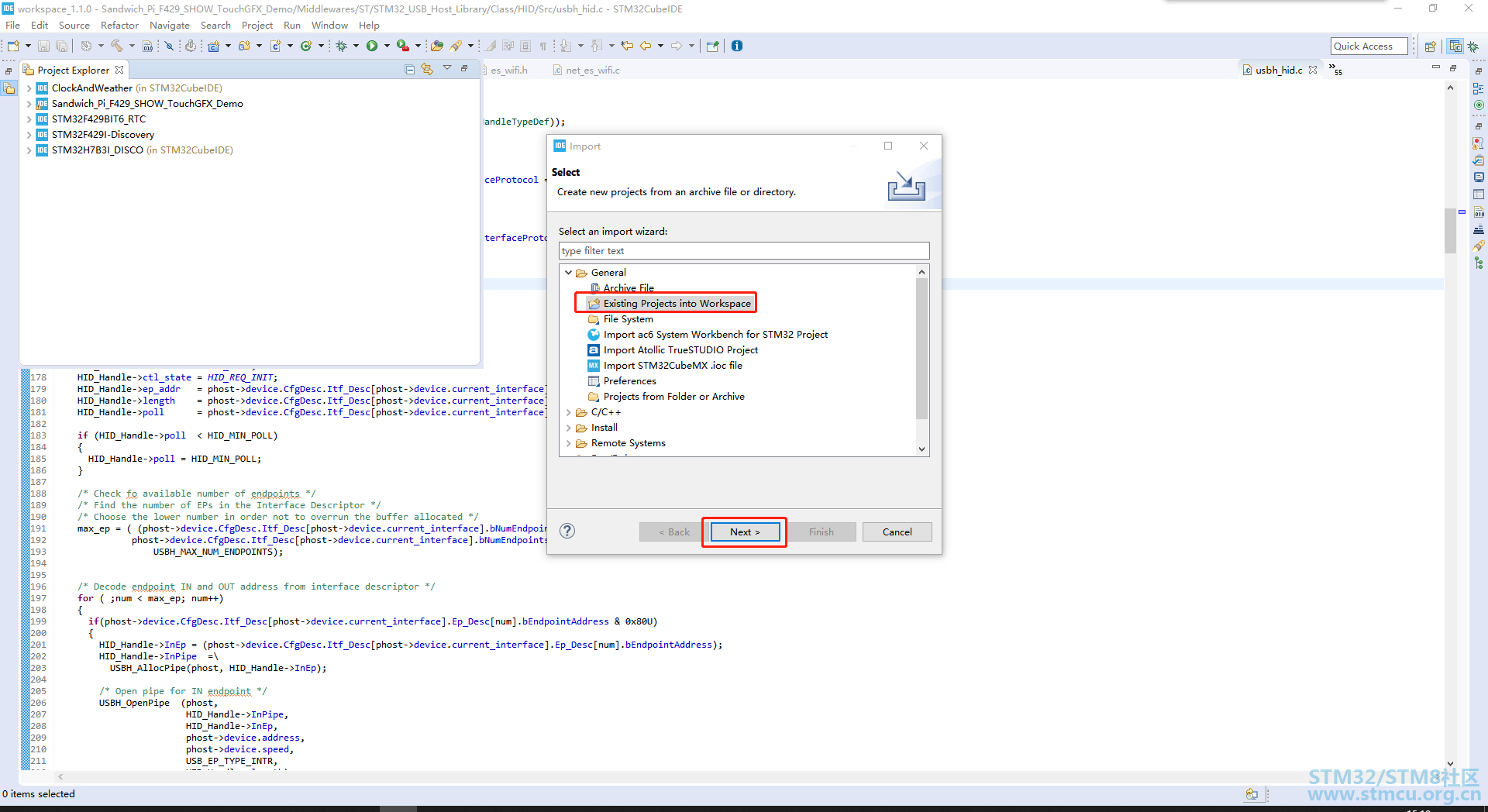Click the New C source file icon
The image size is (1488, 812).
coord(275,46)
